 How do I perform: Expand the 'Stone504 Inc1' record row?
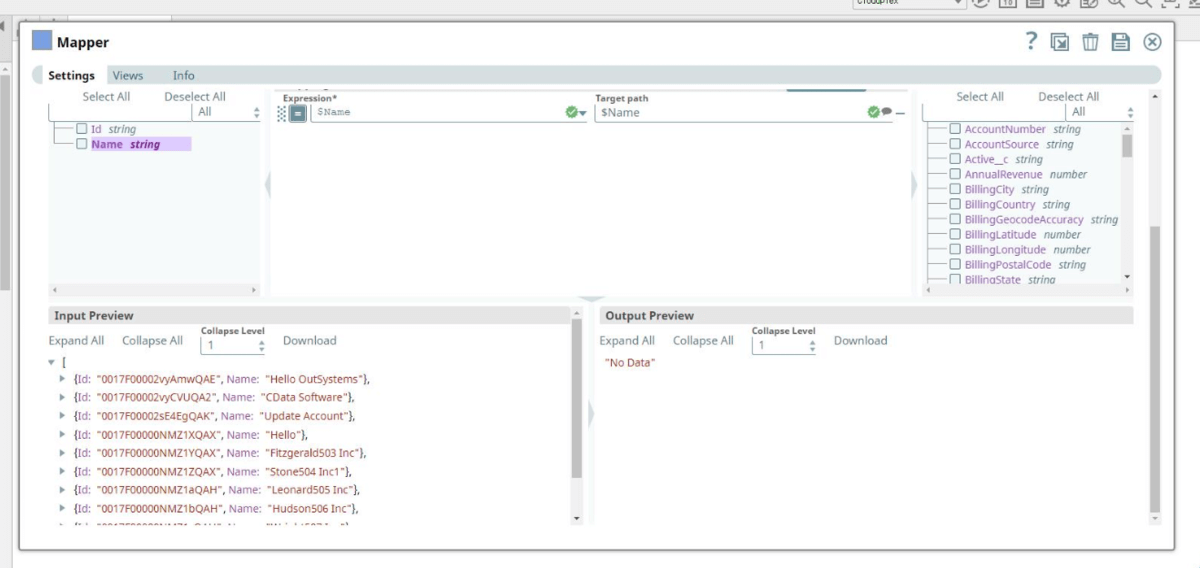[63, 471]
